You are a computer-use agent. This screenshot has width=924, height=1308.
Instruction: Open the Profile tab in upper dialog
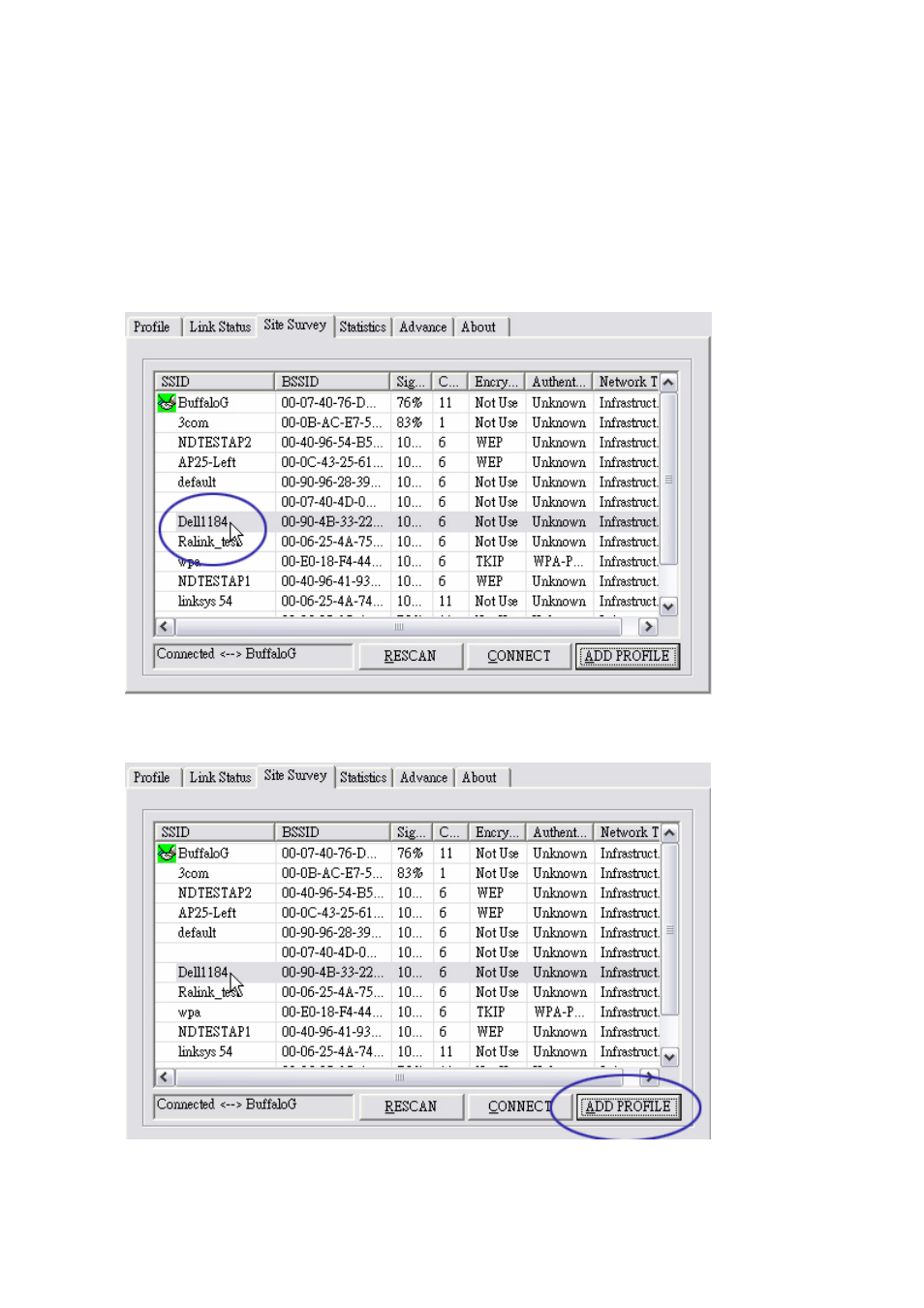(x=152, y=327)
